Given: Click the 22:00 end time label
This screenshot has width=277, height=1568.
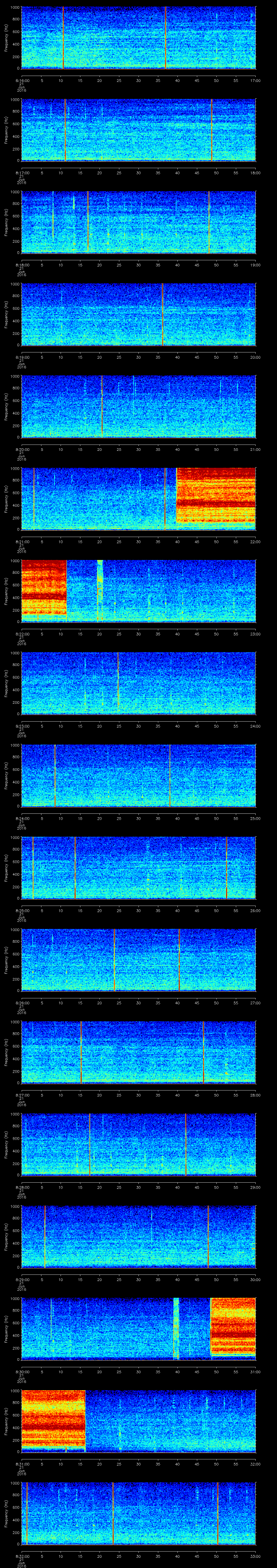Looking at the screenshot, I should 255,542.
